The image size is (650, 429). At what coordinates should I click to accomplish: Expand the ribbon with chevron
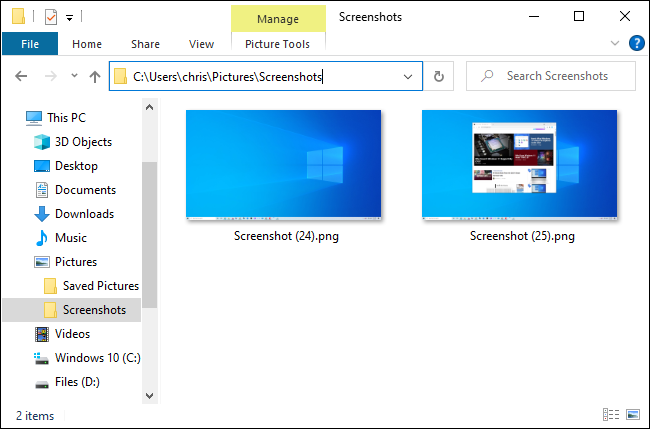[x=615, y=43]
